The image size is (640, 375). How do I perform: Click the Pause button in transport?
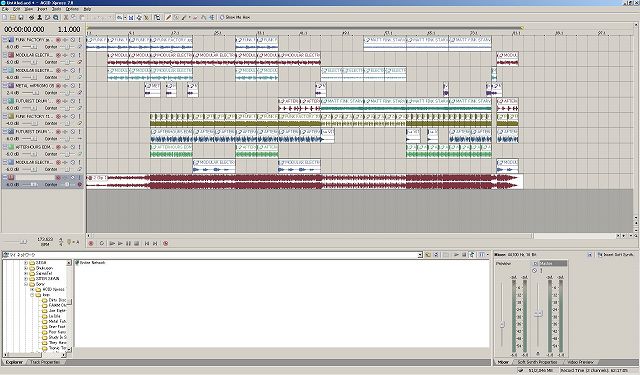[x=129, y=243]
